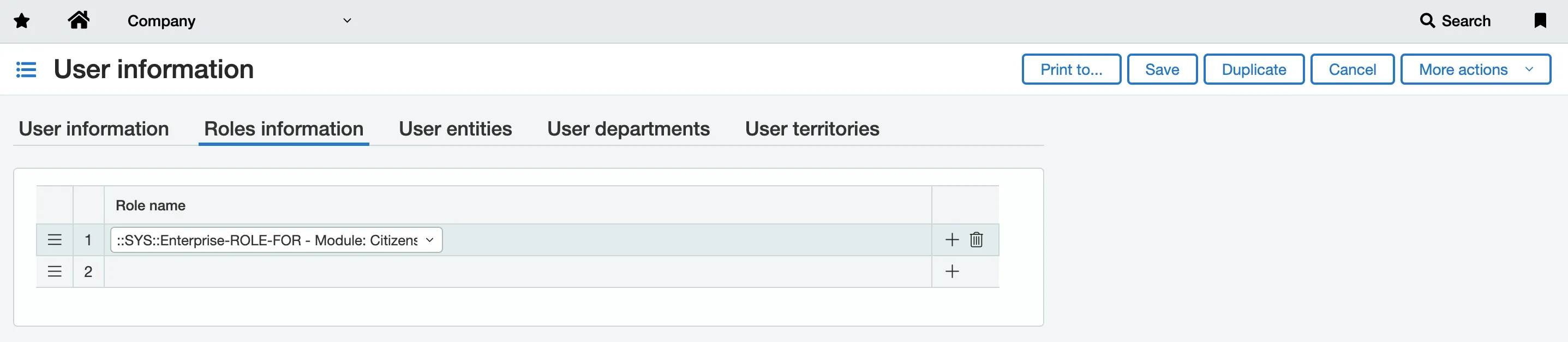Click the Save button
Image resolution: width=1568 pixels, height=342 pixels.
point(1162,69)
